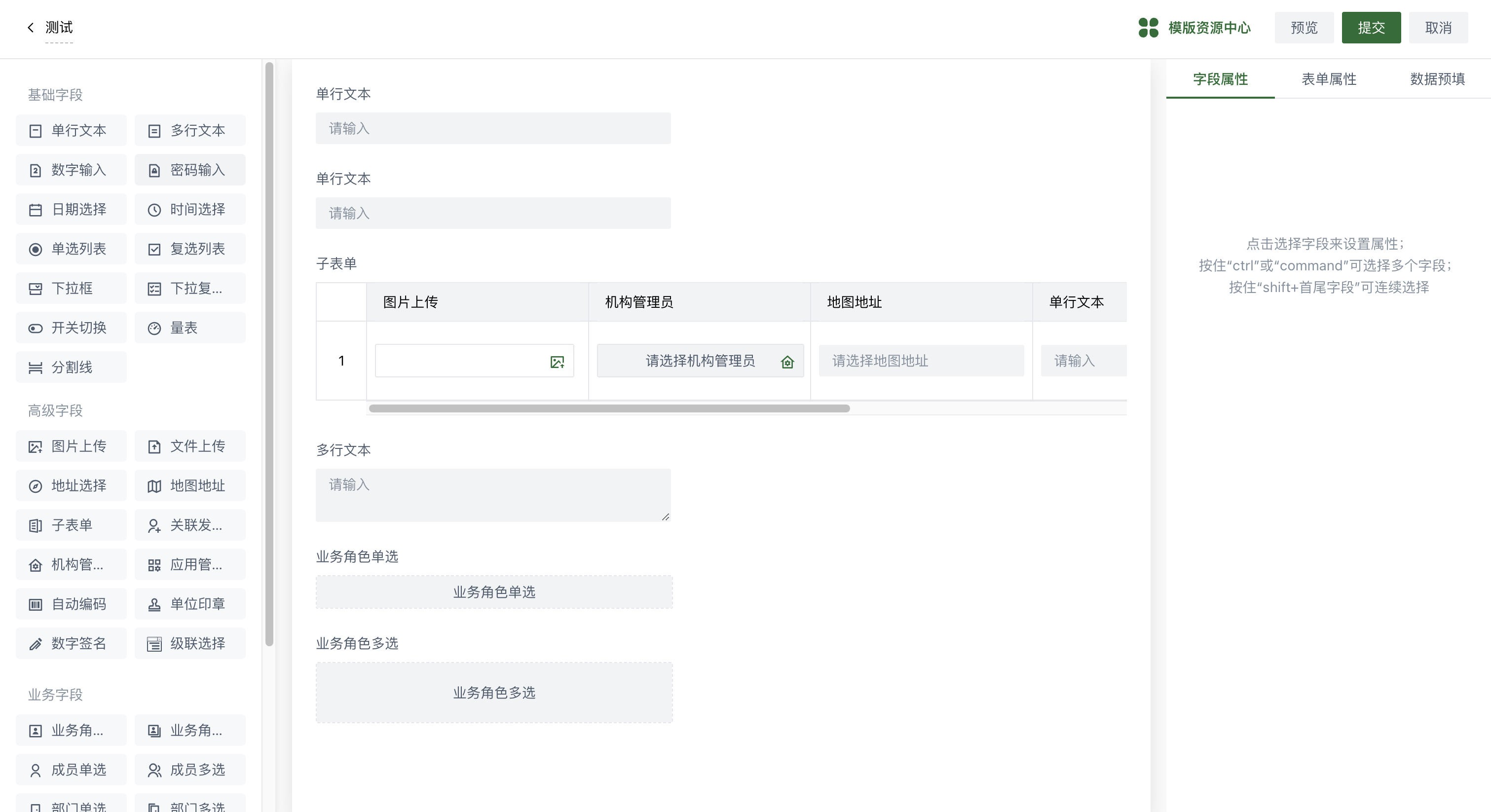Click the 业务角色单选 dashed selector box
1491x812 pixels.
(494, 591)
